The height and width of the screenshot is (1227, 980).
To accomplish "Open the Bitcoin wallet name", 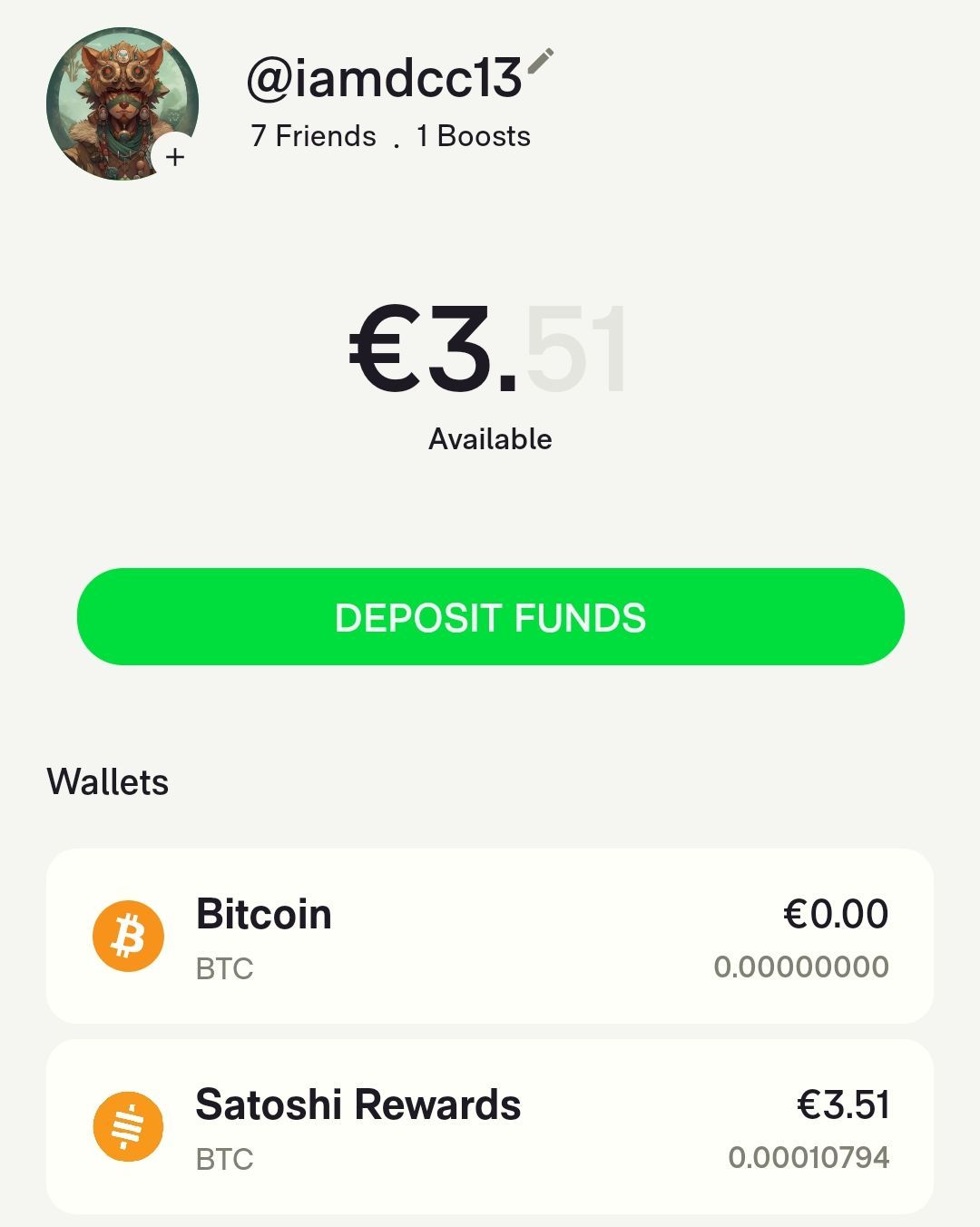I will (x=263, y=914).
